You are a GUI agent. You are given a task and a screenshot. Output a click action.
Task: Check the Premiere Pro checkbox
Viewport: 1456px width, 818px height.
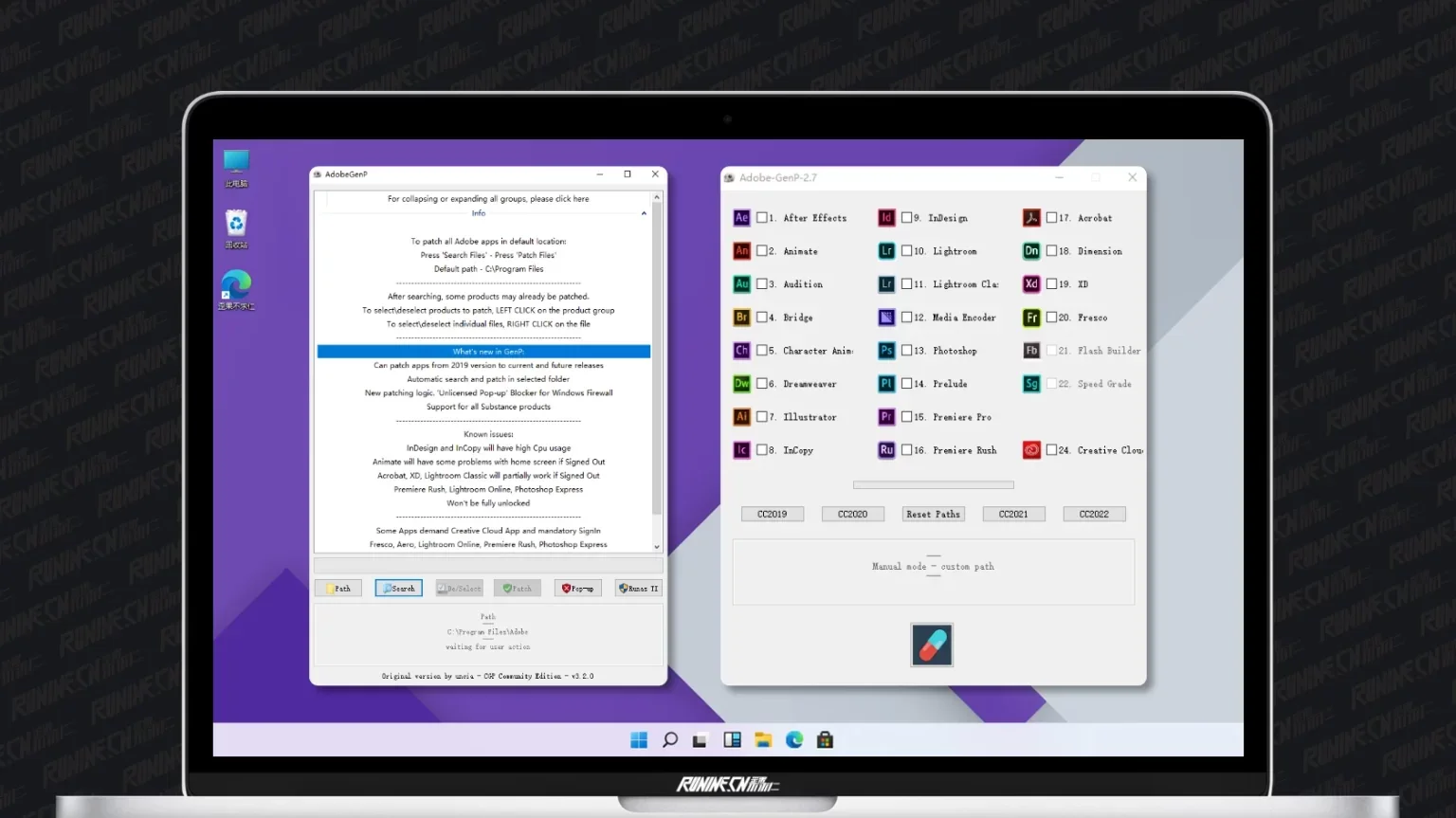(907, 417)
